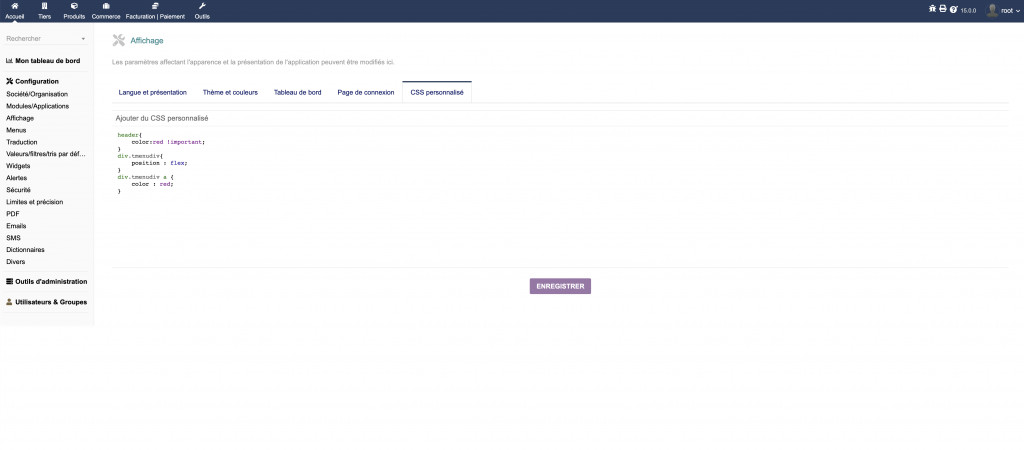Click the Configuration tools icon in sidebar
Viewport: 1024px width, 450px height.
click(x=9, y=82)
